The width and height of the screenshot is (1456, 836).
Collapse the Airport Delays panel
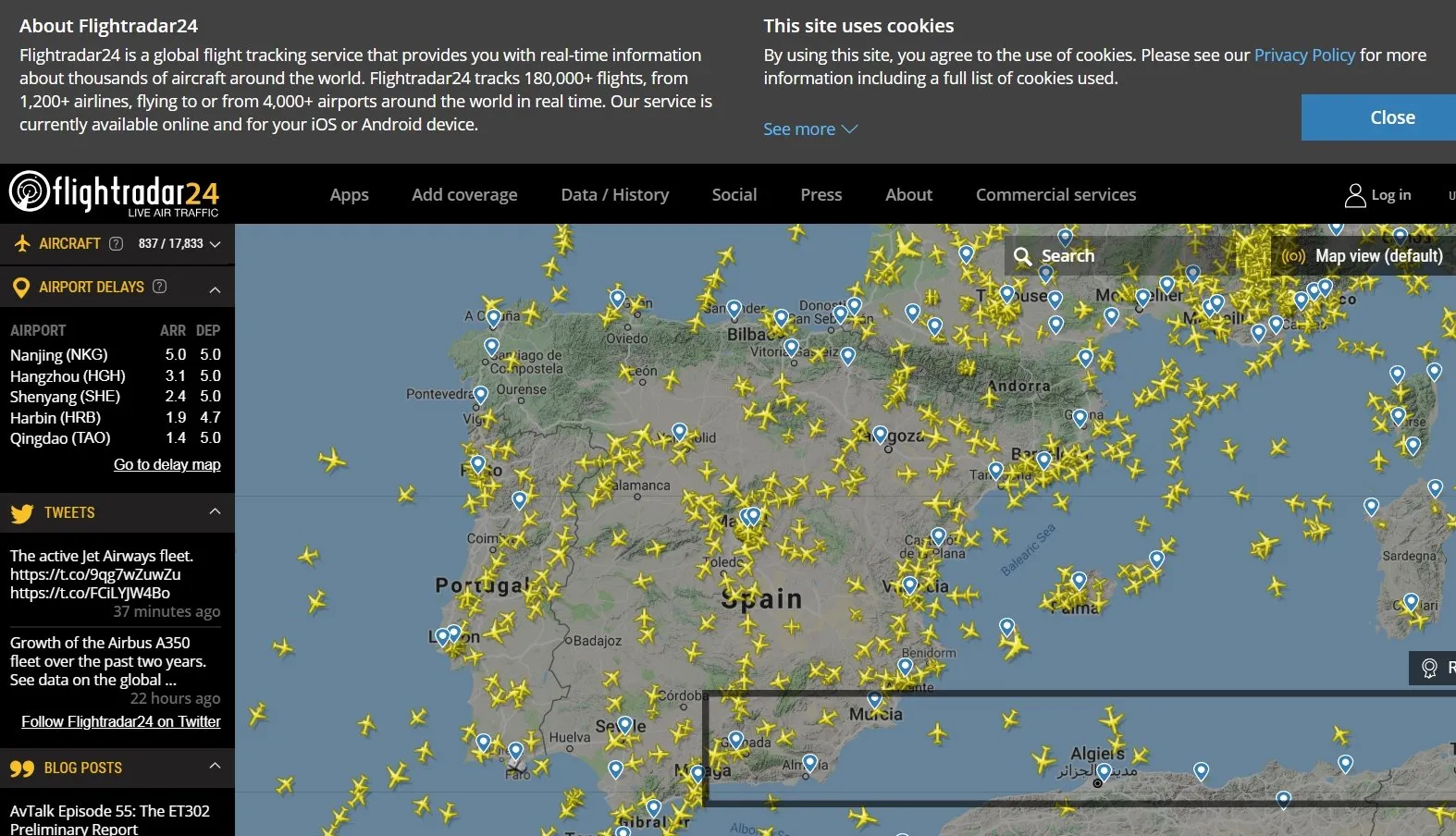click(215, 289)
